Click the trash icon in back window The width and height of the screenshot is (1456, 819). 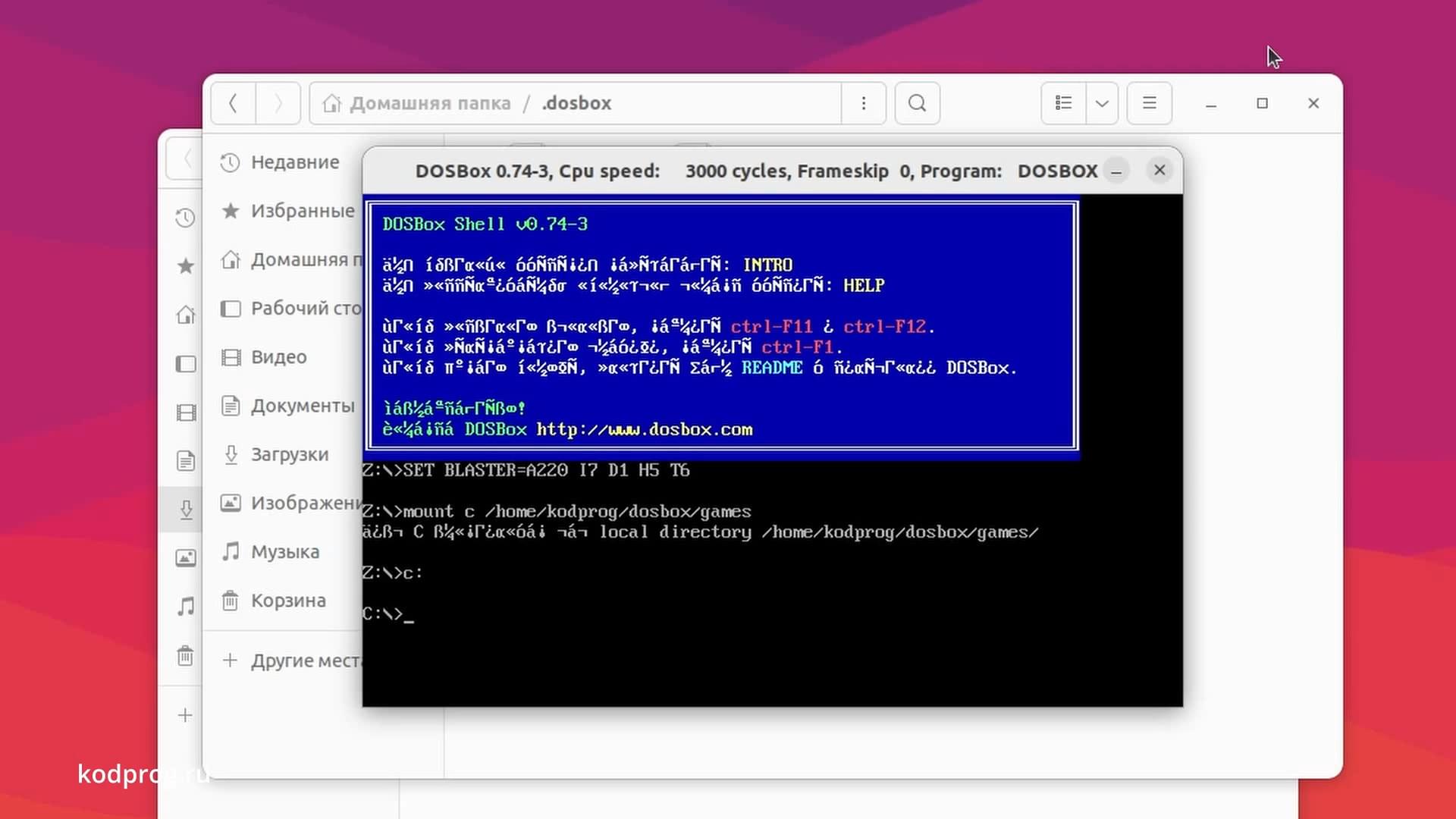point(185,655)
